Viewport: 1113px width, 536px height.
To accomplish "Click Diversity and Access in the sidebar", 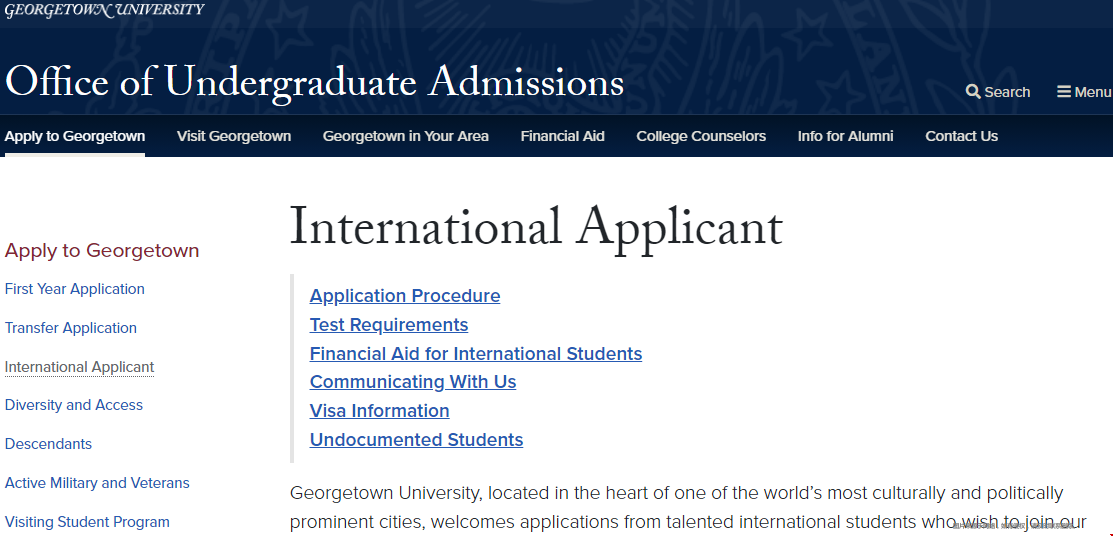I will 73,405.
